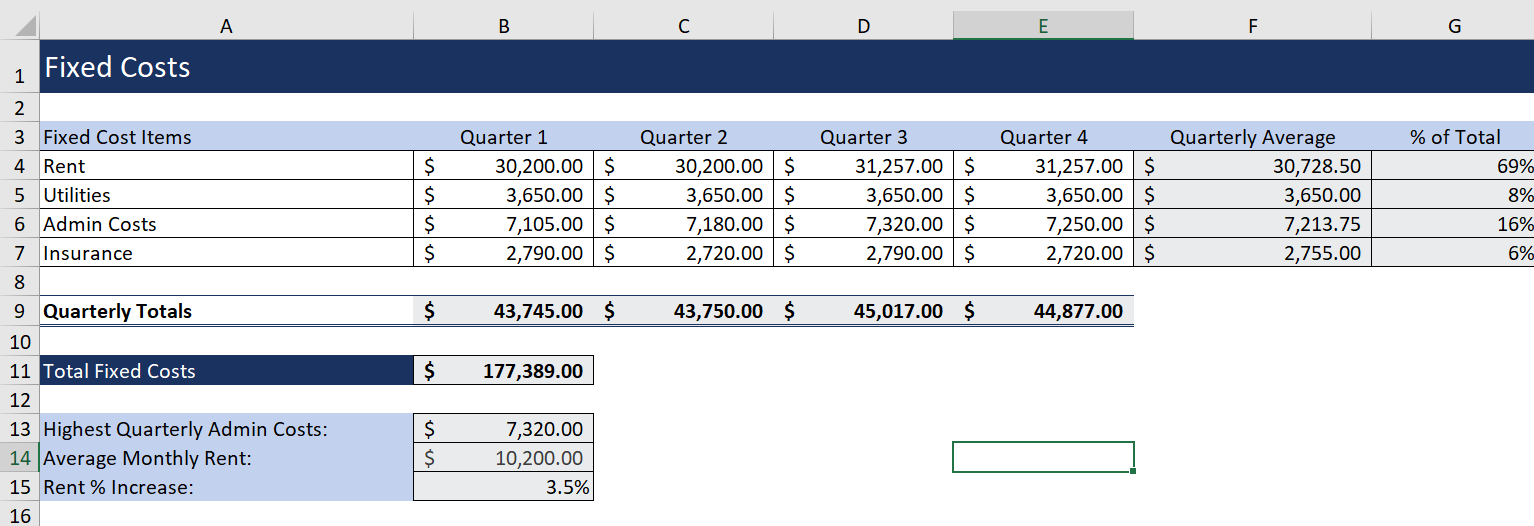
Task: Select Rent quarterly average 30,728.50
Action: coord(1252,166)
